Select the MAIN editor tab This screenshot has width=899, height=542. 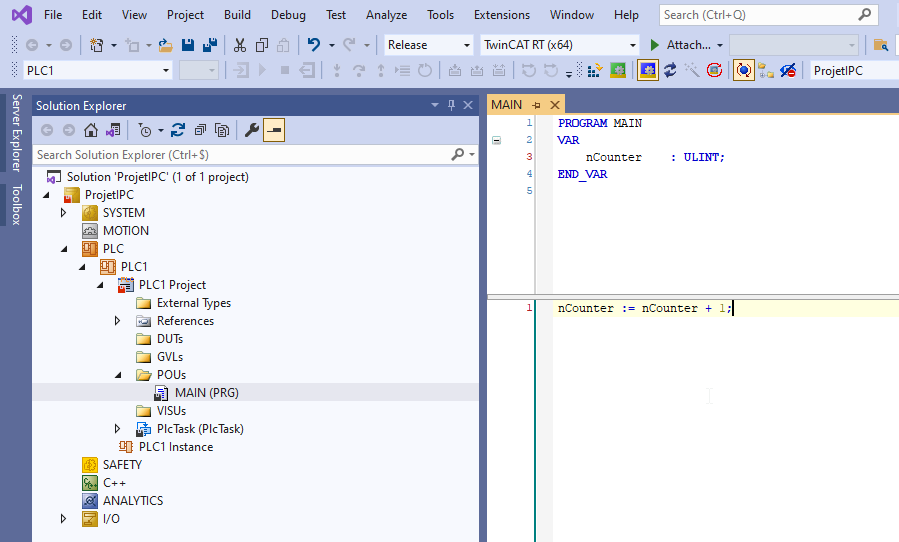point(507,105)
